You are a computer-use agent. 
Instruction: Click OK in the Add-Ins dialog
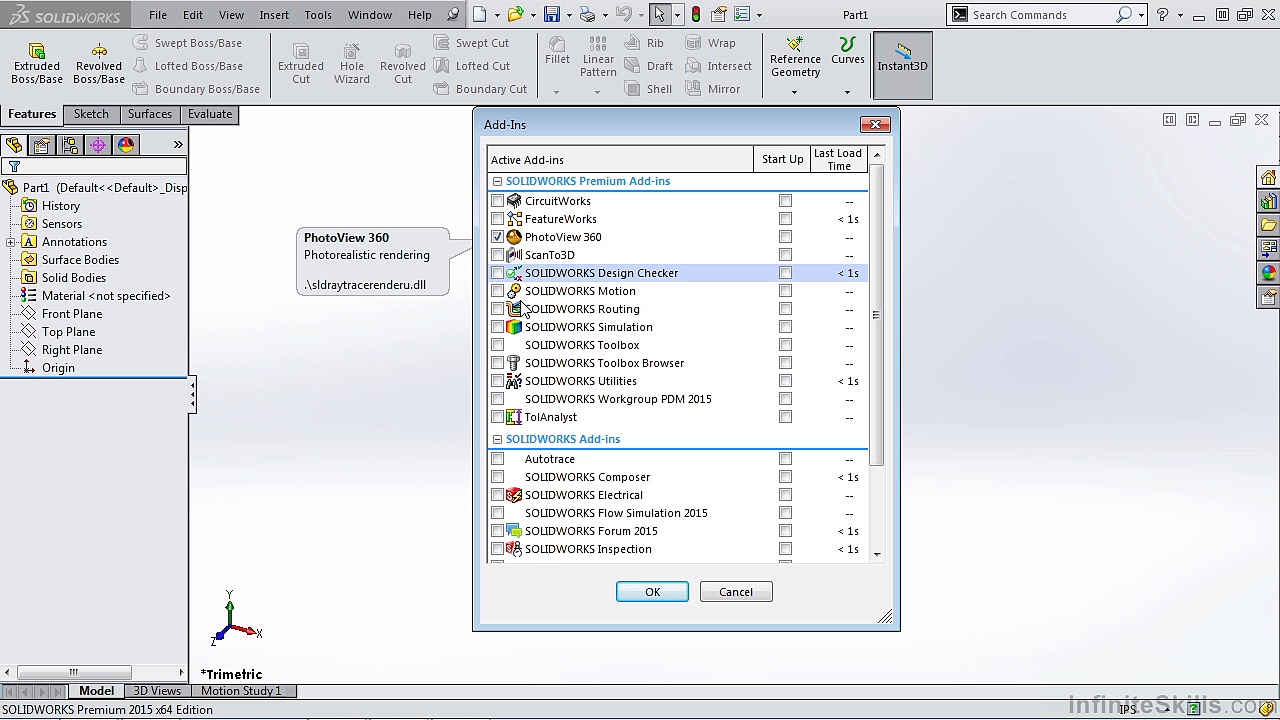pyautogui.click(x=652, y=592)
